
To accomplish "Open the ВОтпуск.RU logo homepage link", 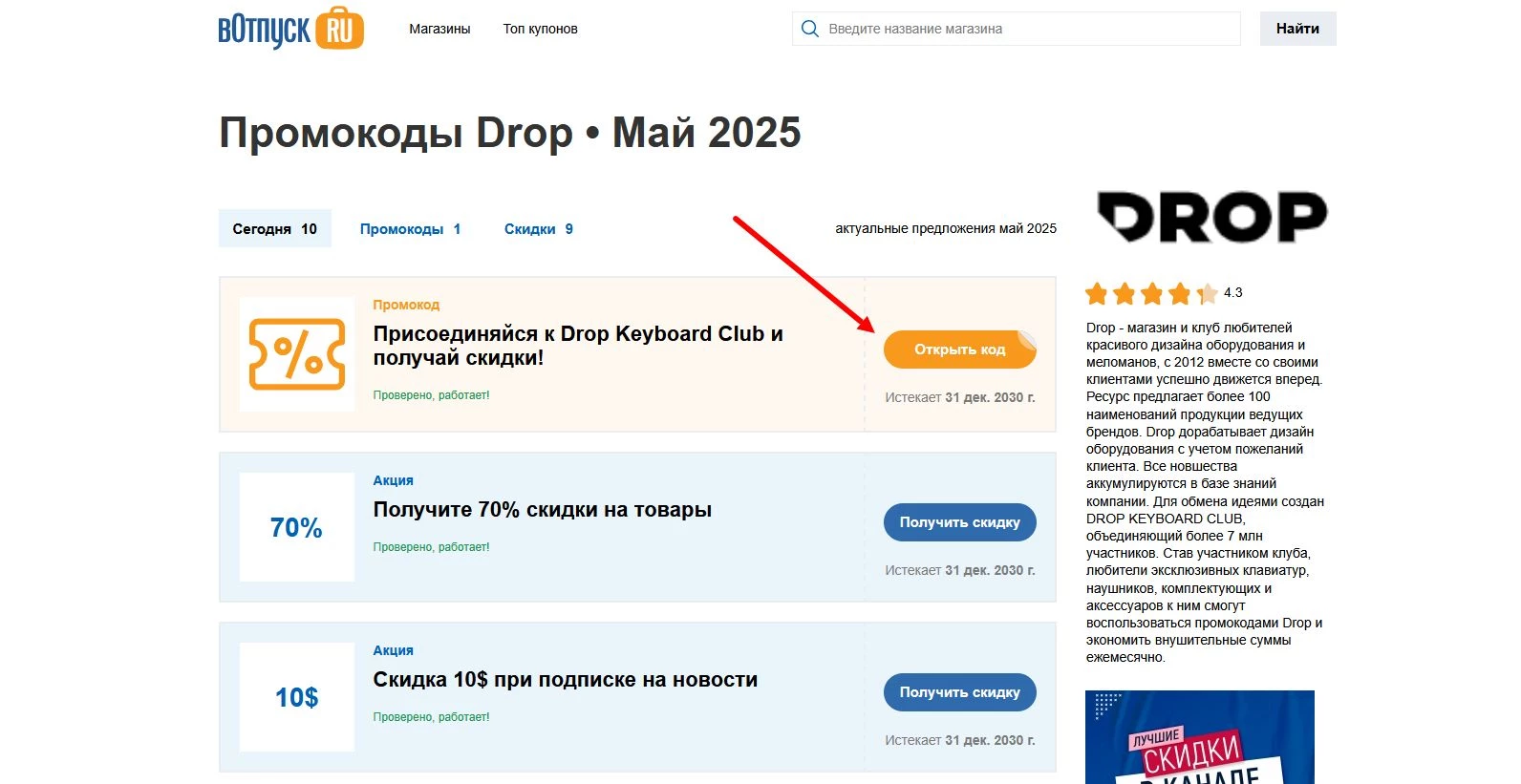I will click(291, 28).
